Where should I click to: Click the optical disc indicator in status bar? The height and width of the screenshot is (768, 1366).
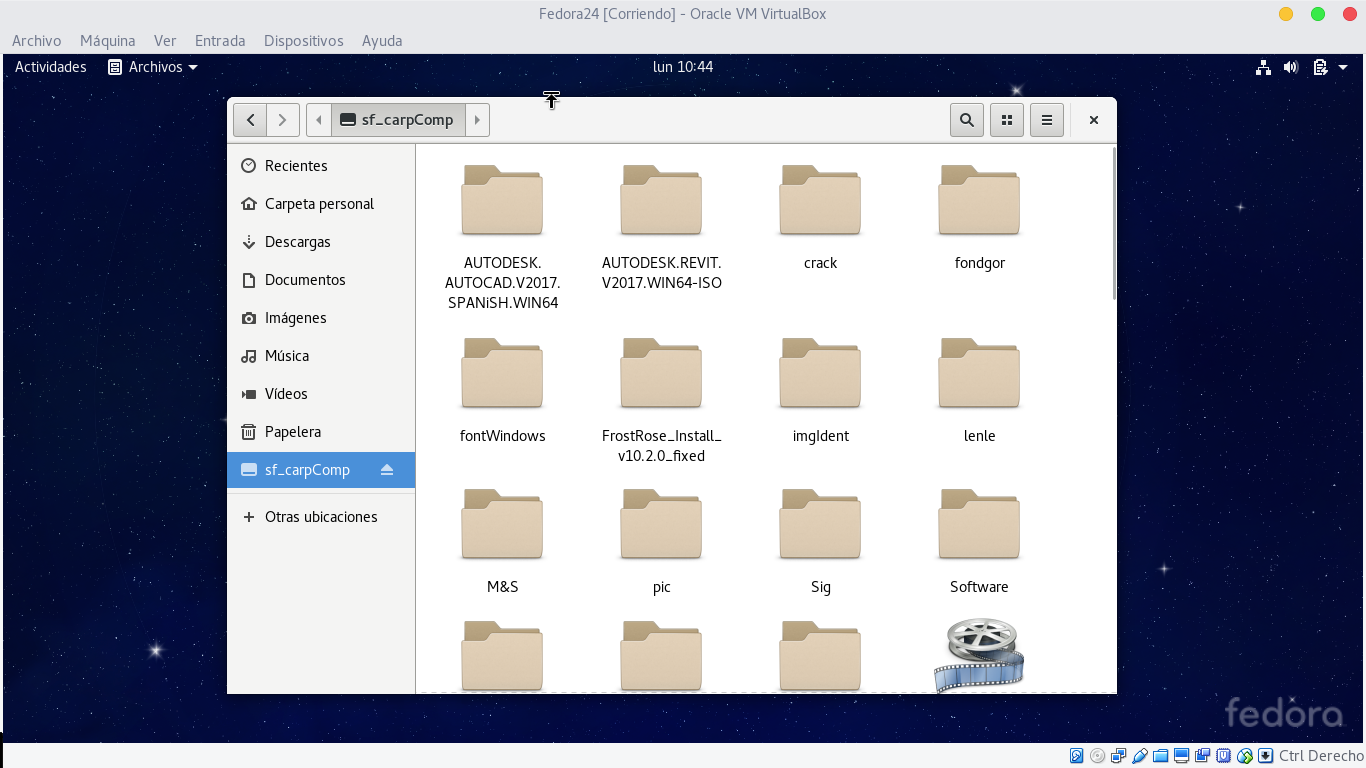(x=1098, y=756)
